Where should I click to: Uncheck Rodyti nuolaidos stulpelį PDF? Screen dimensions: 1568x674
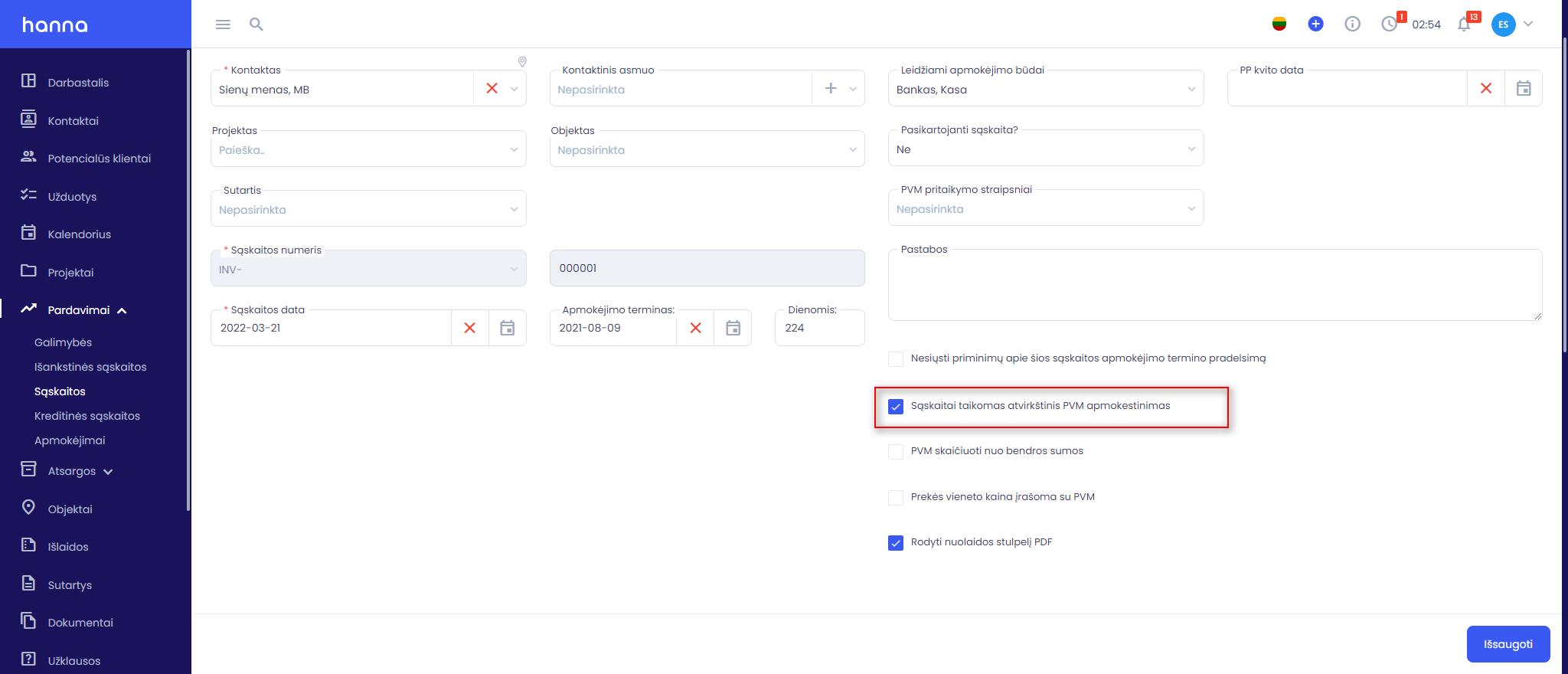pyautogui.click(x=896, y=543)
